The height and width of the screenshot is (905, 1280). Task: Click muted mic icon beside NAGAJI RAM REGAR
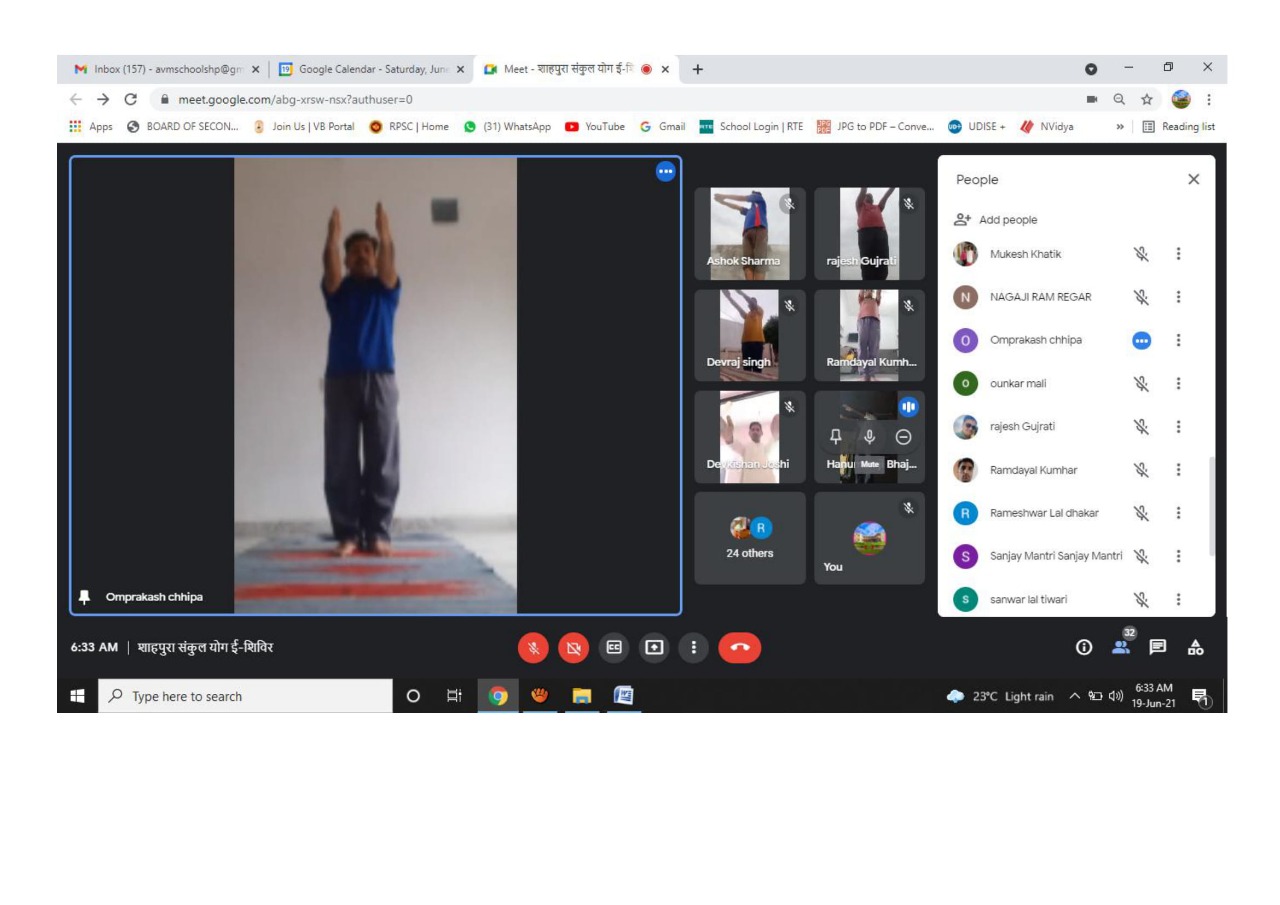[1141, 297]
